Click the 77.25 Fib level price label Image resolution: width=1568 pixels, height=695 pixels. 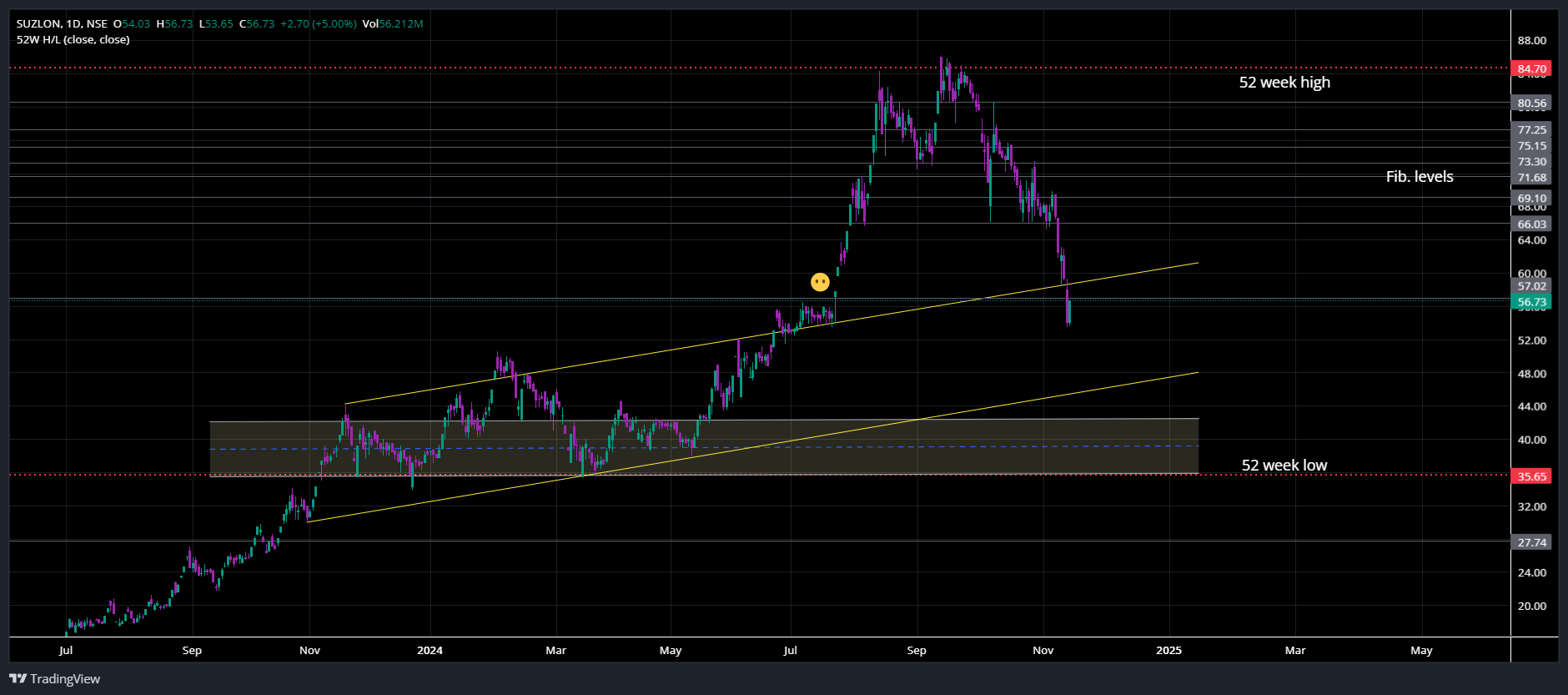tap(1531, 129)
